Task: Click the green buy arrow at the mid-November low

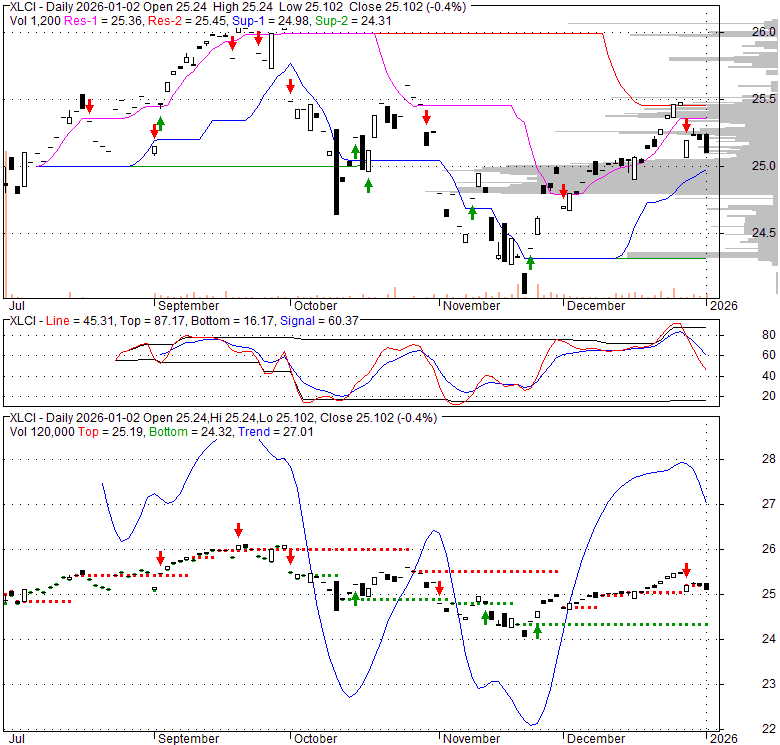Action: [530, 262]
